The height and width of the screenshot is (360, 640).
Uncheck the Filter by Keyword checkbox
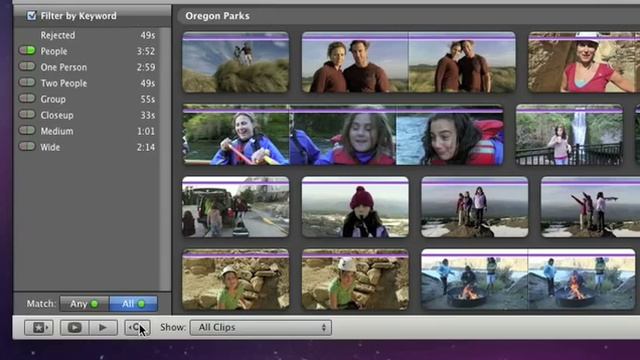click(31, 16)
